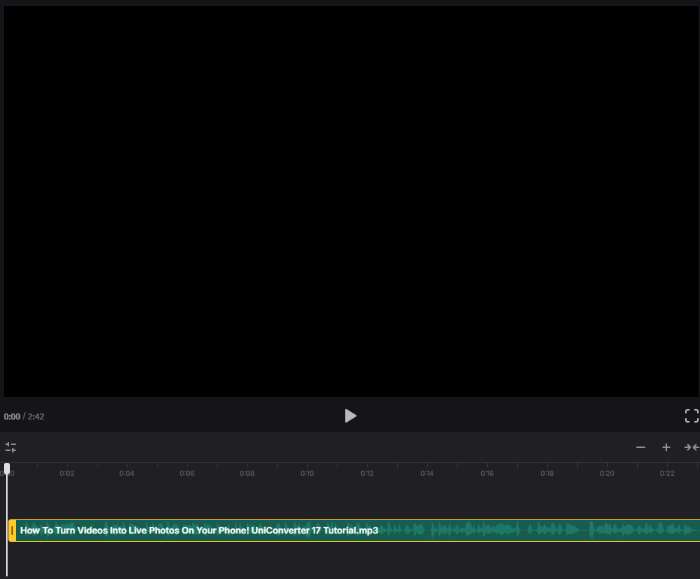
Task: Click the yellow trim handle on the clip
Action: pyautogui.click(x=12, y=531)
